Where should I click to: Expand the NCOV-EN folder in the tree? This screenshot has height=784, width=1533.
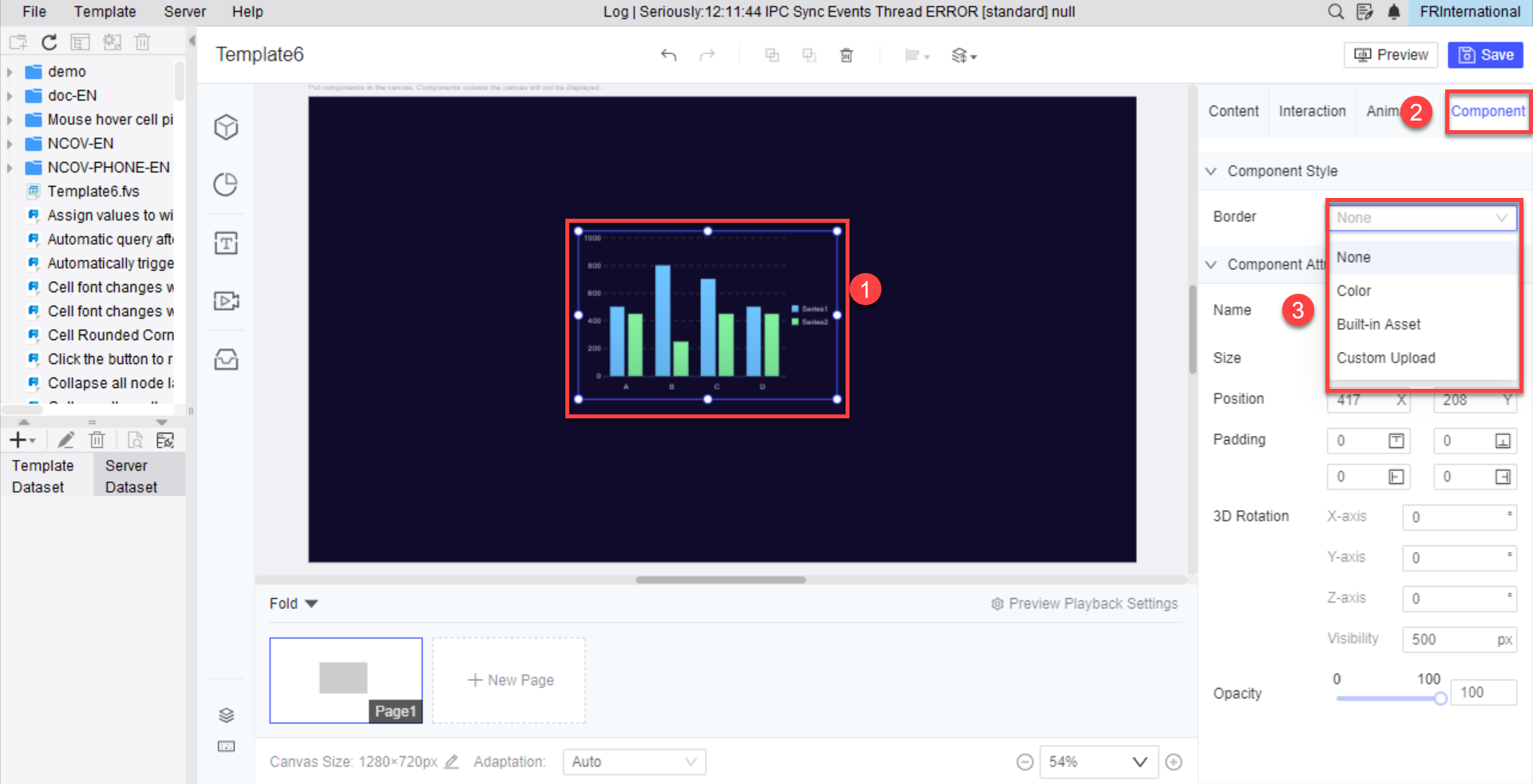10,143
